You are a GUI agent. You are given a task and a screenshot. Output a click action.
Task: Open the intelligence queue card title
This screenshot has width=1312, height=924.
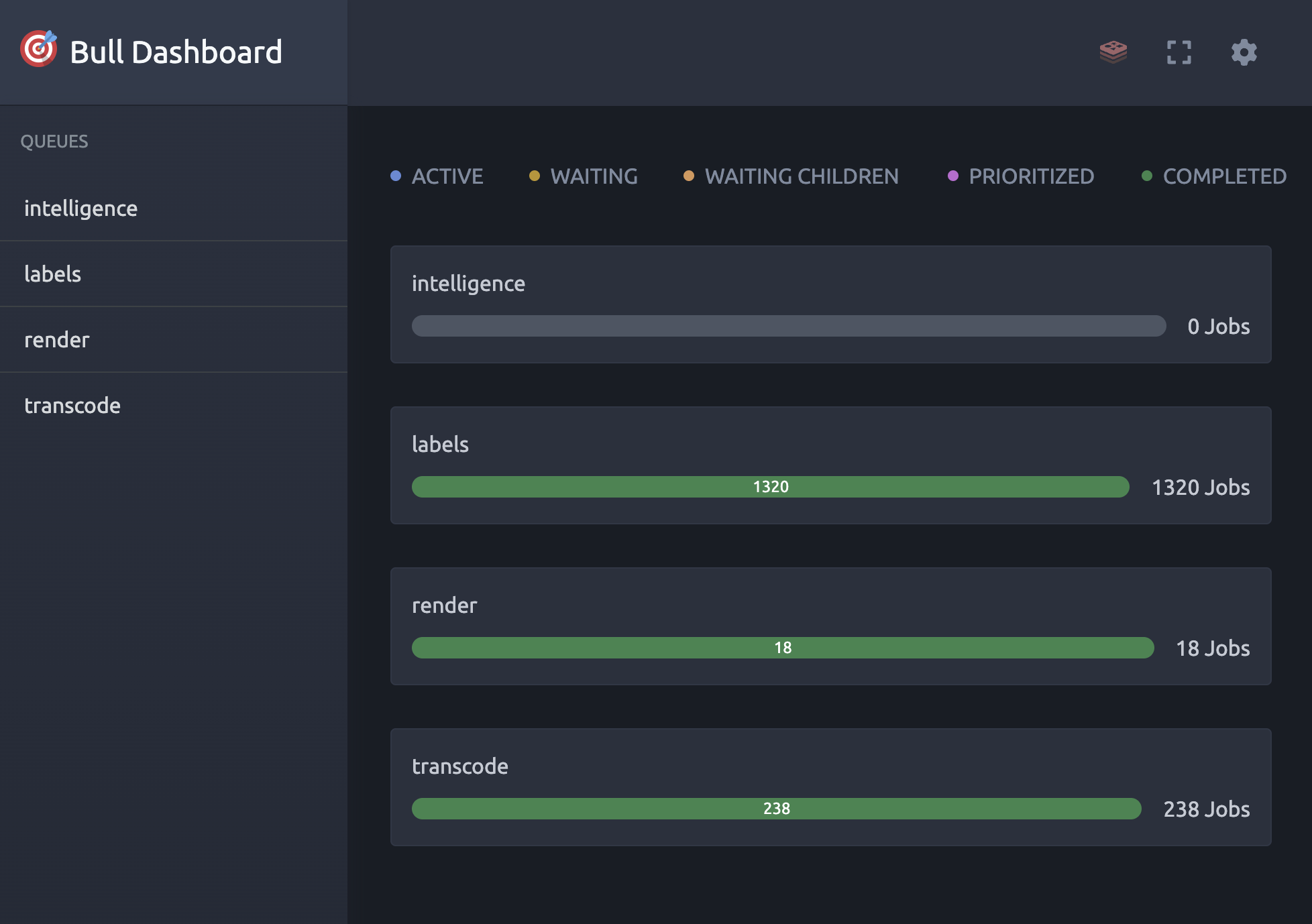coord(468,284)
